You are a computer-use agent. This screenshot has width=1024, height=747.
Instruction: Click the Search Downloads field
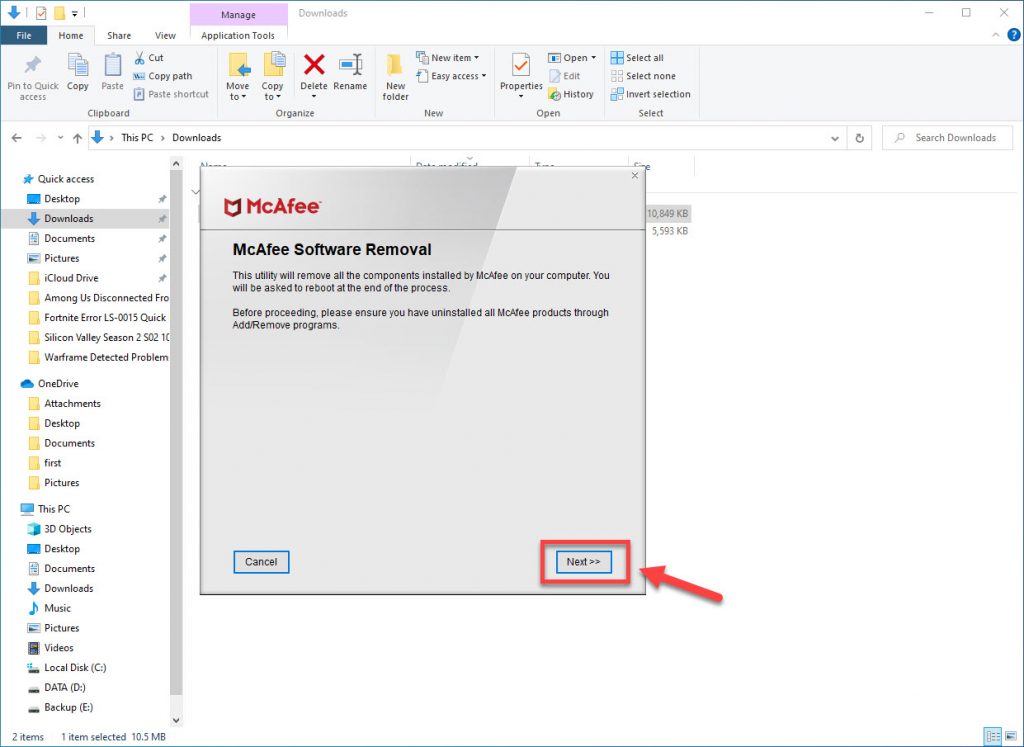947,137
